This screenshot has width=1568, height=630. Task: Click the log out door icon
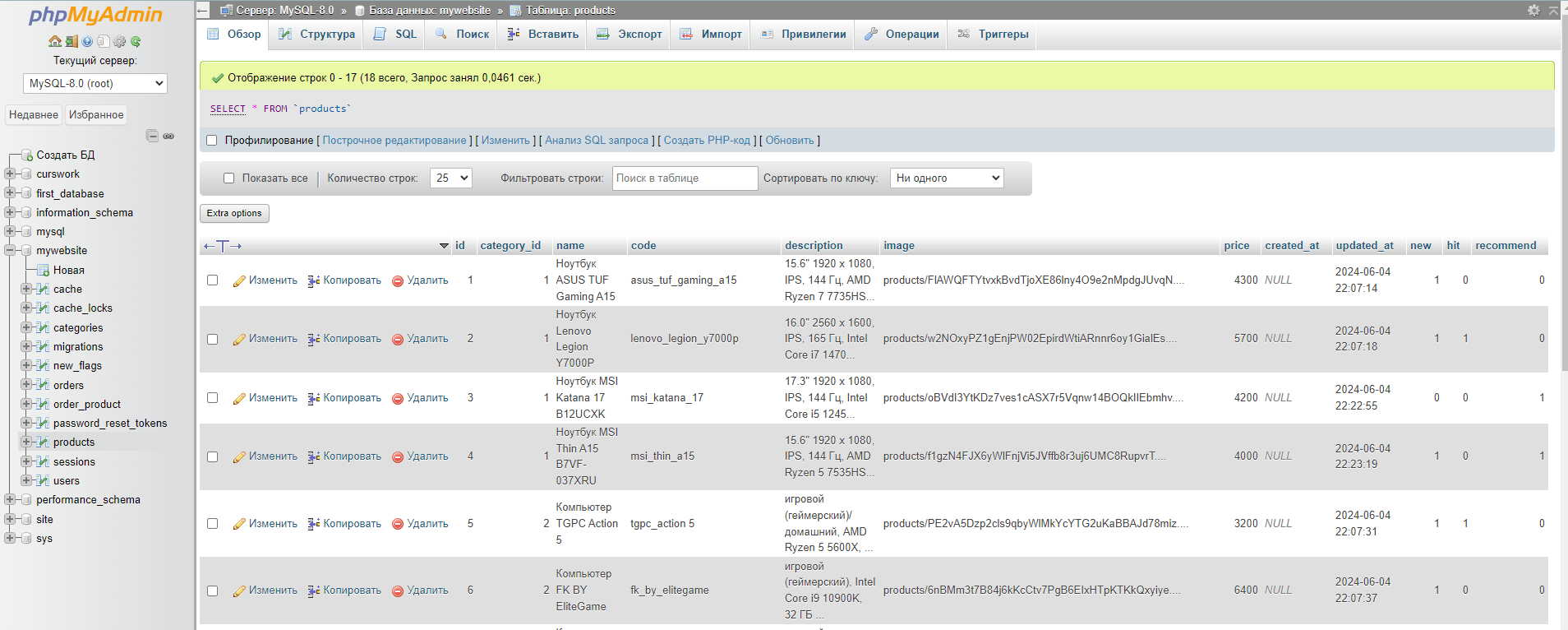click(x=71, y=41)
